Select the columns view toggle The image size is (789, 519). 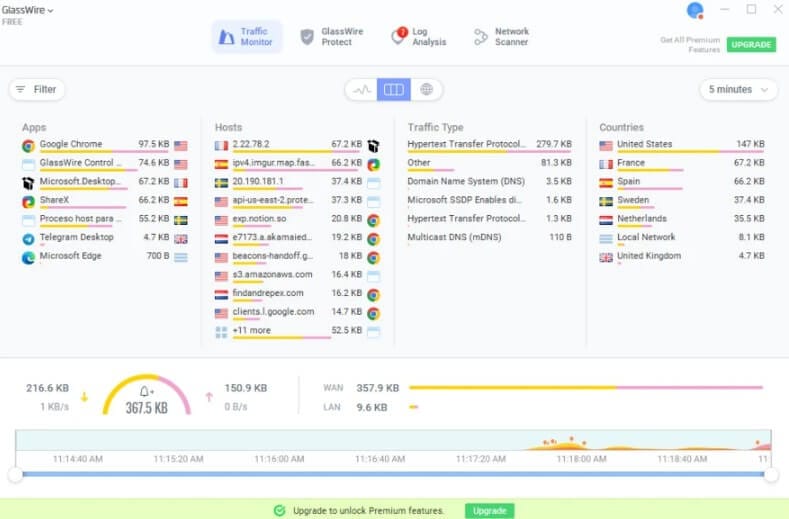tap(393, 90)
